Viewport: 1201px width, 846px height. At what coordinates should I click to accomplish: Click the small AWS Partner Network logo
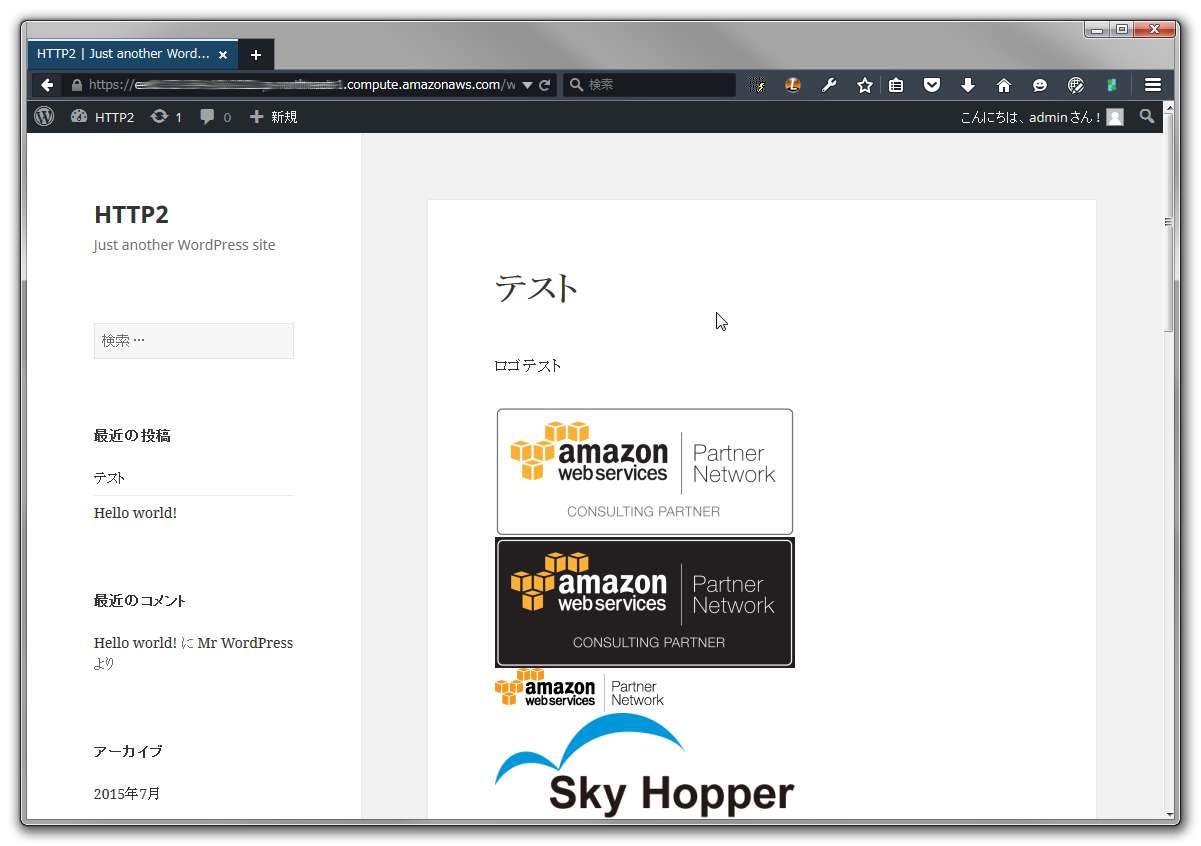(x=580, y=688)
